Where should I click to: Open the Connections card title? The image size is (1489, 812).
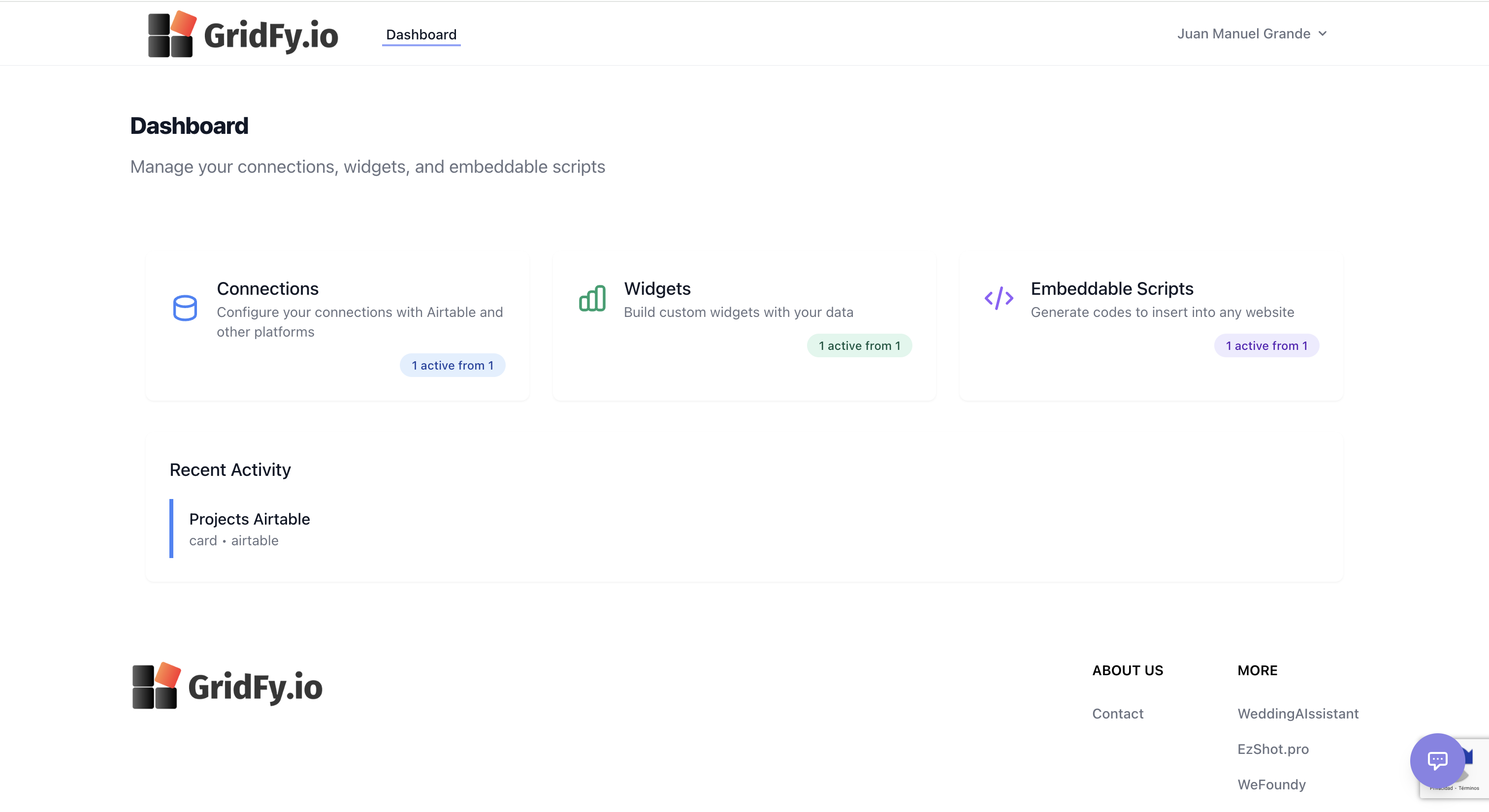tap(267, 288)
